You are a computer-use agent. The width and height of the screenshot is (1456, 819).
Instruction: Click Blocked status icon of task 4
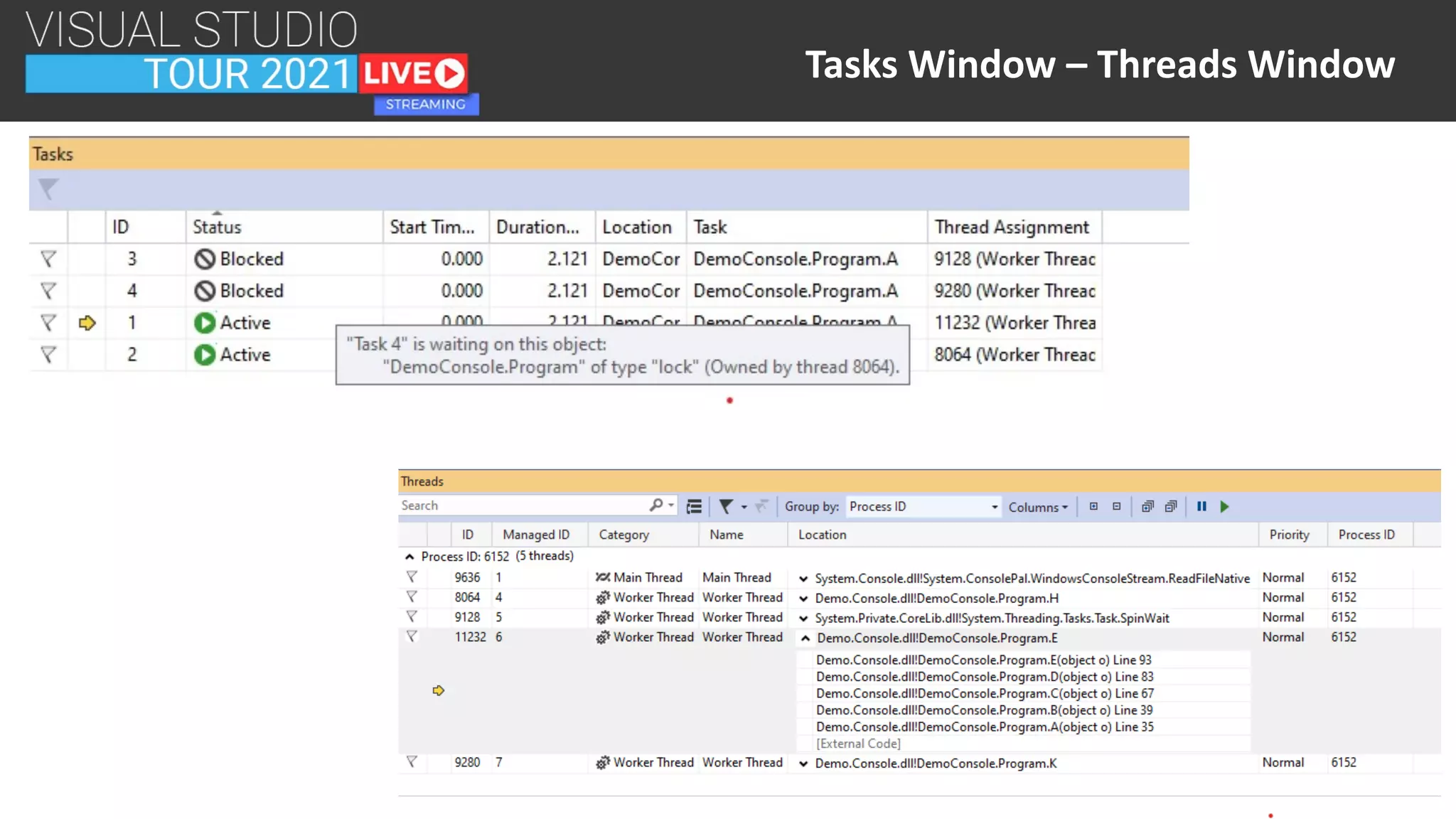click(x=205, y=291)
